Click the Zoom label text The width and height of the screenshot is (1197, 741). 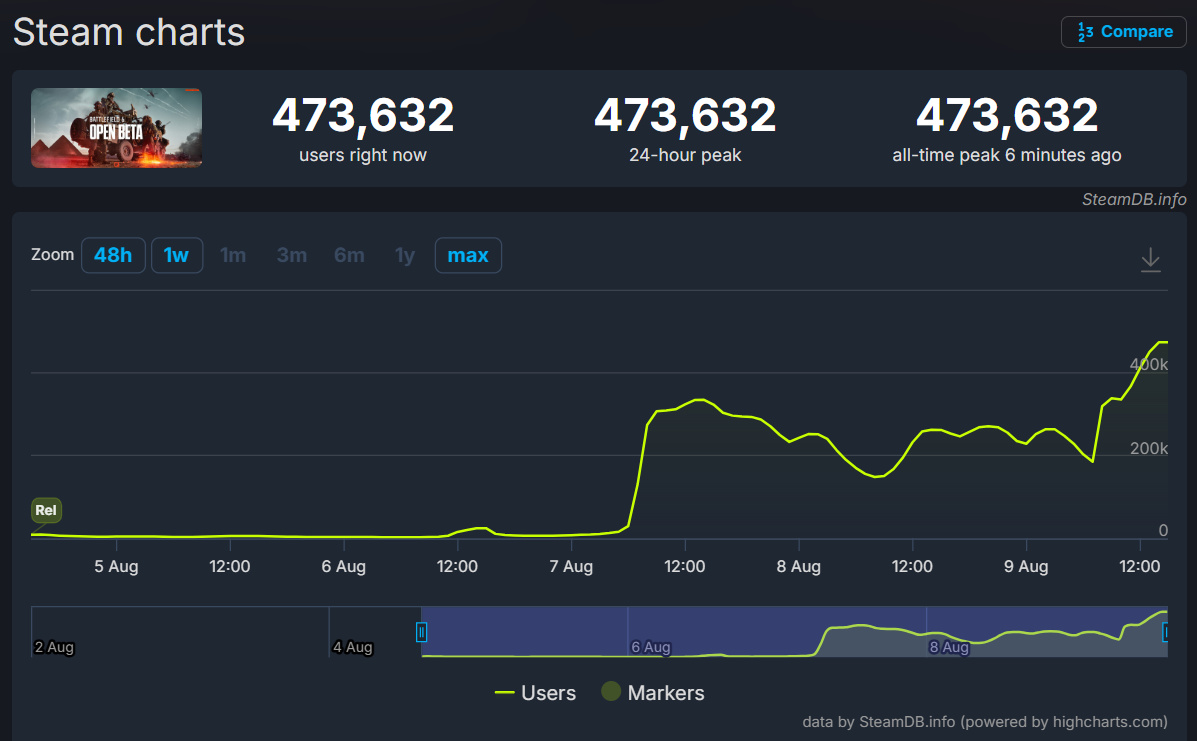coord(53,254)
